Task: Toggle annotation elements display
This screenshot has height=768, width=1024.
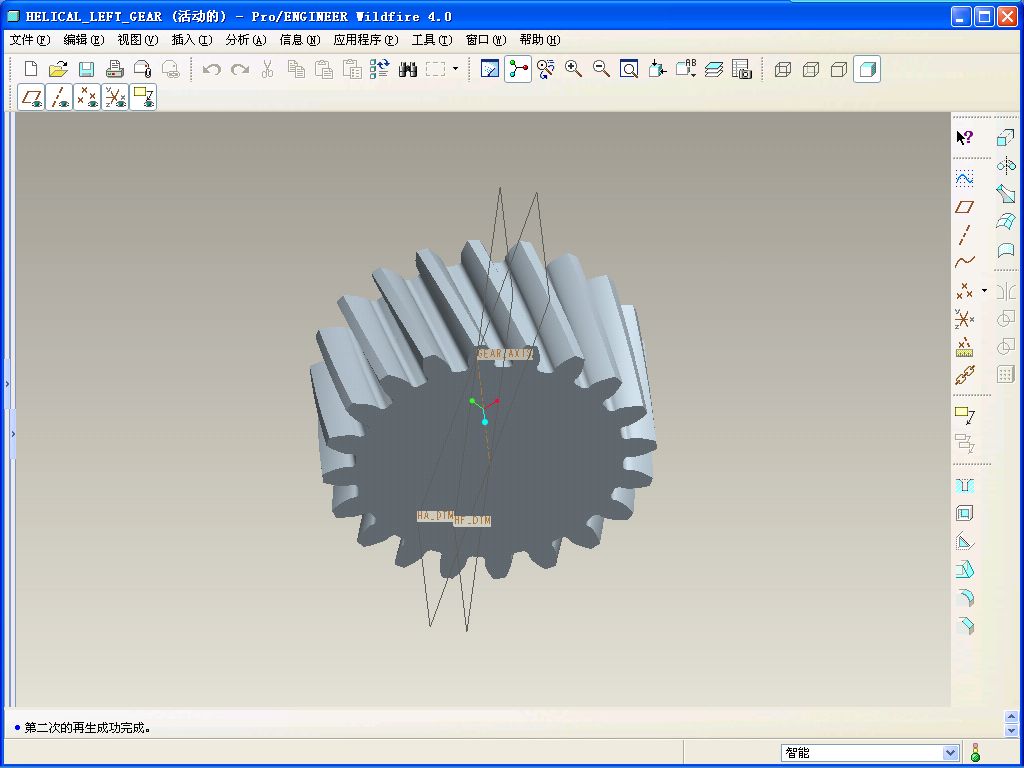Action: 143,97
